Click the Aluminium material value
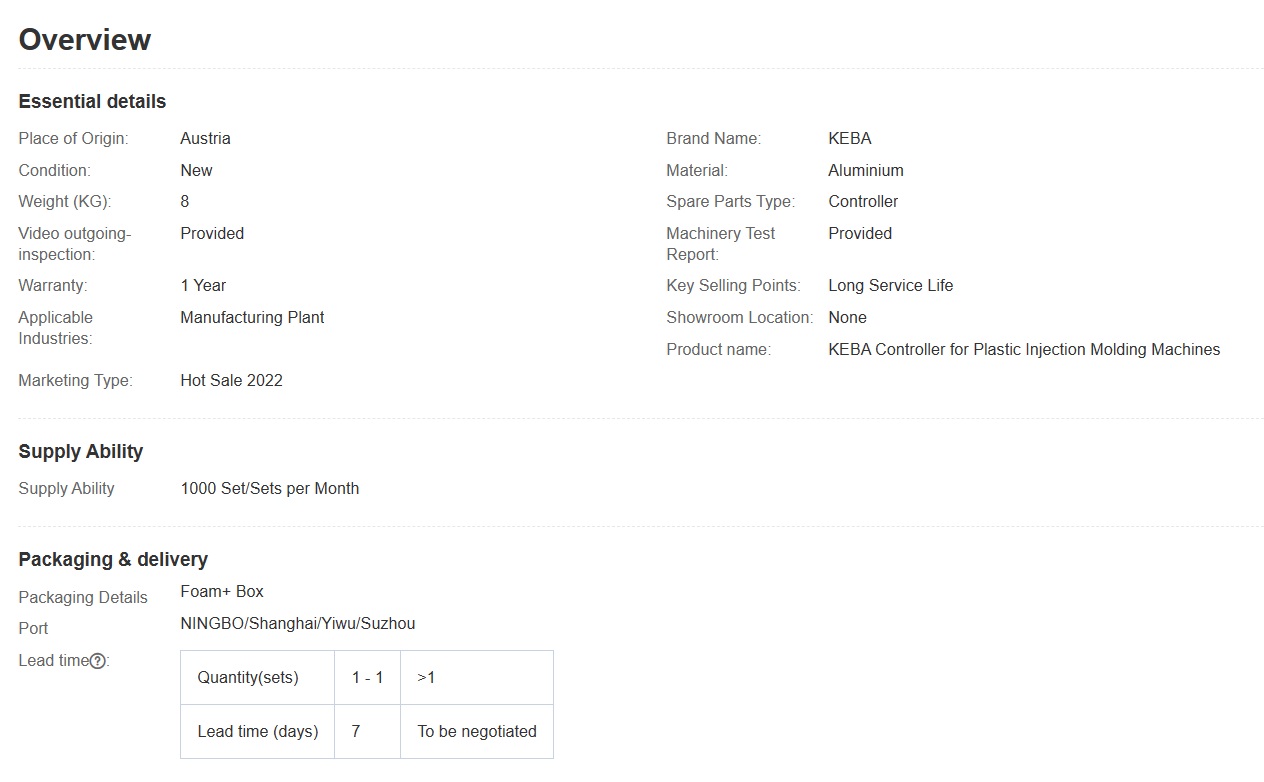The width and height of the screenshot is (1264, 782). (x=865, y=171)
